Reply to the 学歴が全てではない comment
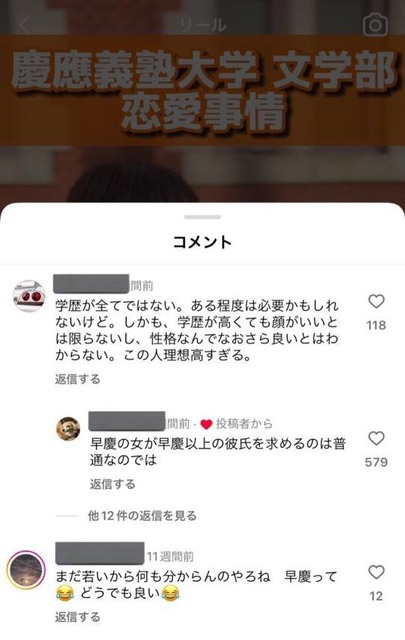The height and width of the screenshot is (640, 405). 78,379
